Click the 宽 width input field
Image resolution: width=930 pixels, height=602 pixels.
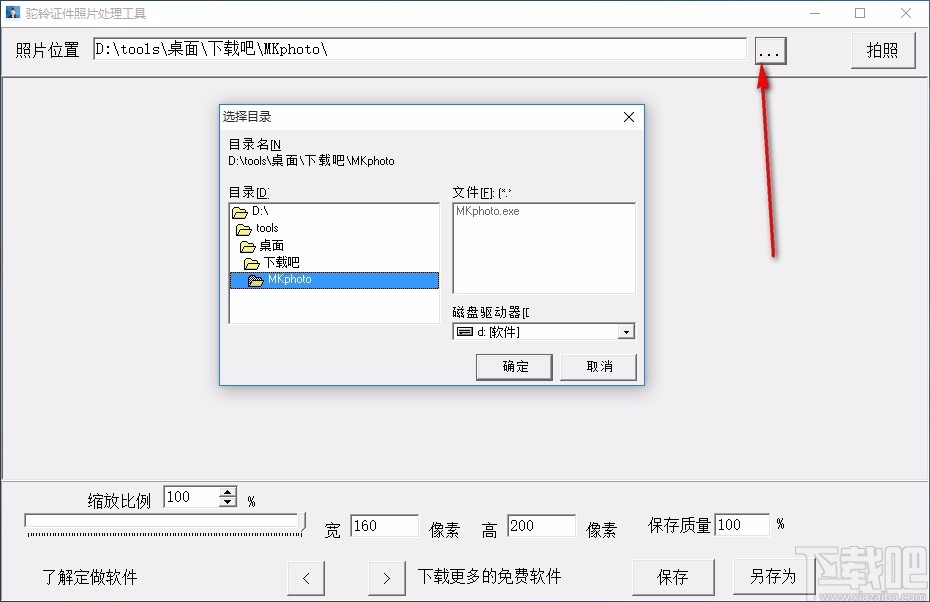click(x=384, y=526)
